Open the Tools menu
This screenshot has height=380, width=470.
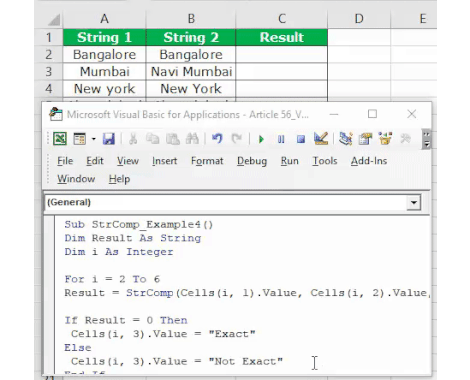click(x=325, y=161)
